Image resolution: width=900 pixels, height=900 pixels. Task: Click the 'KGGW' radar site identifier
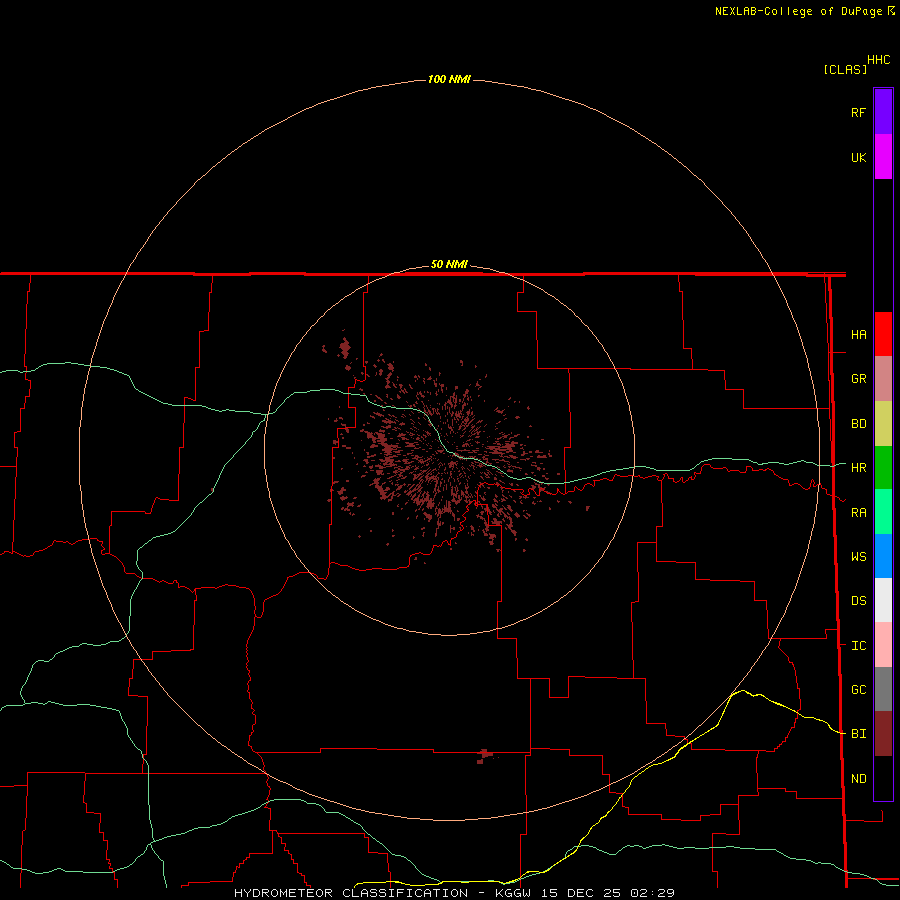pyautogui.click(x=513, y=893)
